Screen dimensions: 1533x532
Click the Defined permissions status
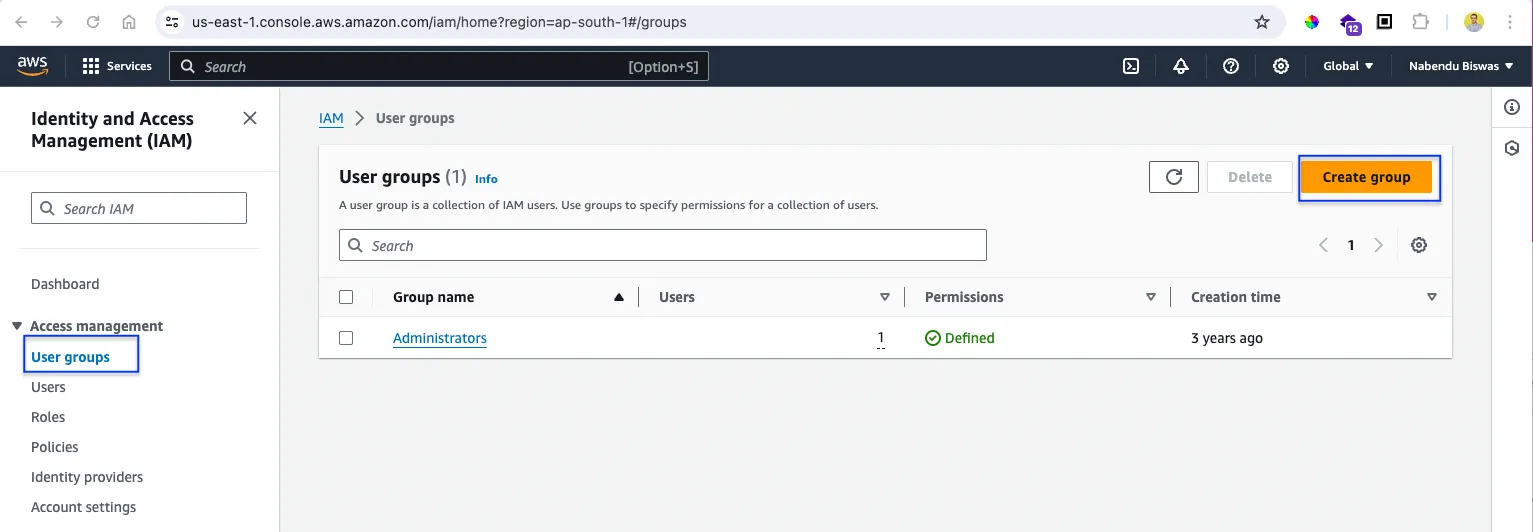click(960, 338)
